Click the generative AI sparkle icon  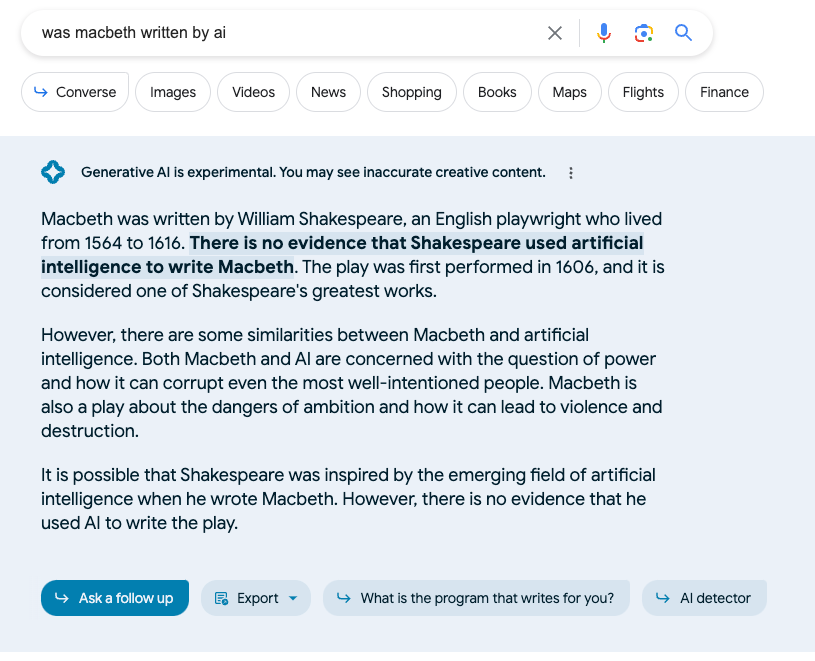(53, 172)
